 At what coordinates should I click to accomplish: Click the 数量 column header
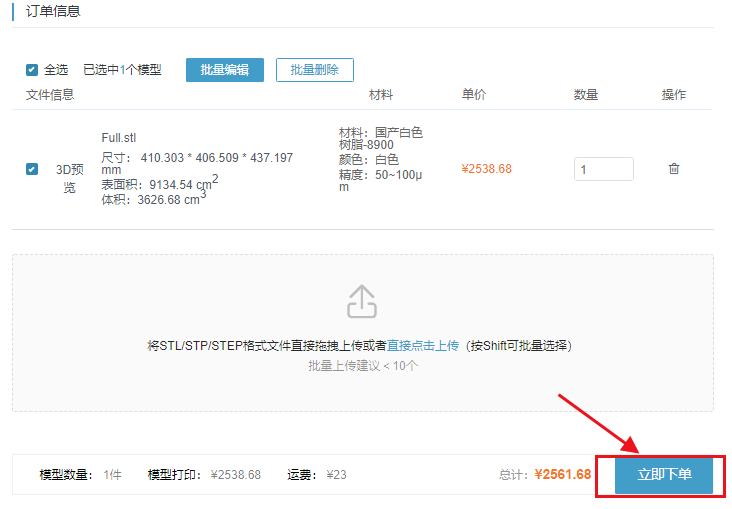(586, 95)
